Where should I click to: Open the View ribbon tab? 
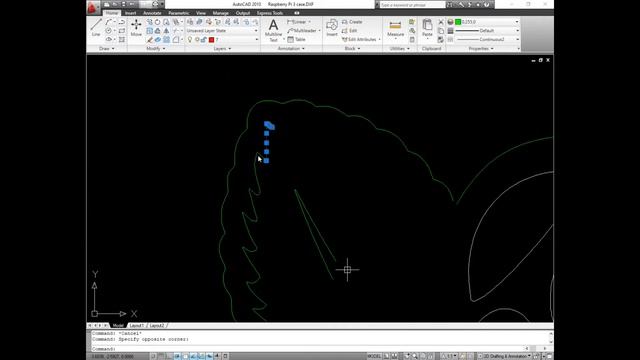[201, 13]
